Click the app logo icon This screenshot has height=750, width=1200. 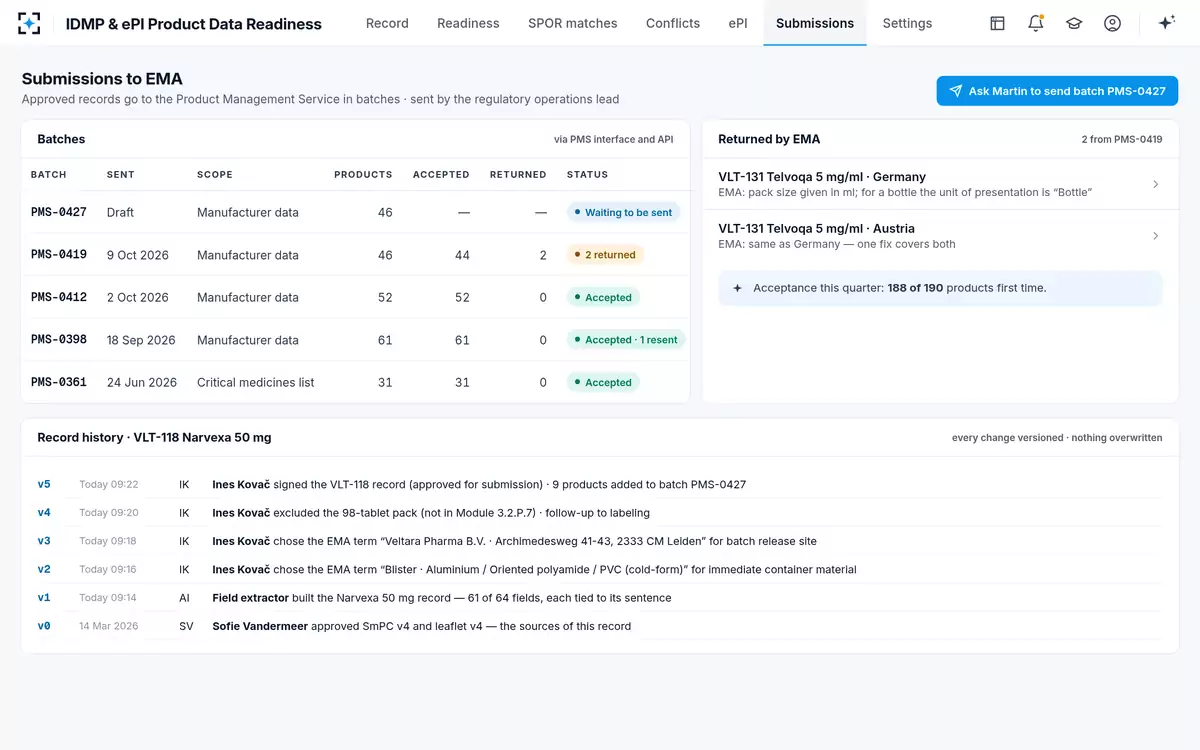[30, 23]
